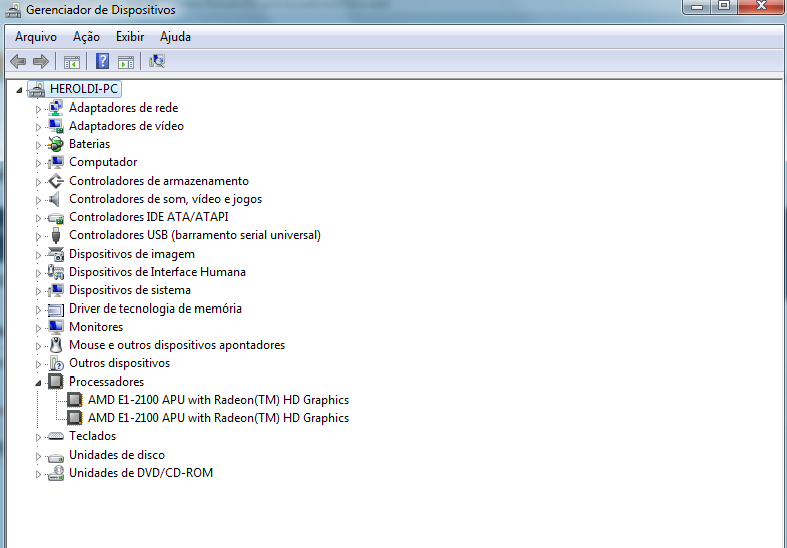Select the Controladores de armazenamento label

pos(159,181)
